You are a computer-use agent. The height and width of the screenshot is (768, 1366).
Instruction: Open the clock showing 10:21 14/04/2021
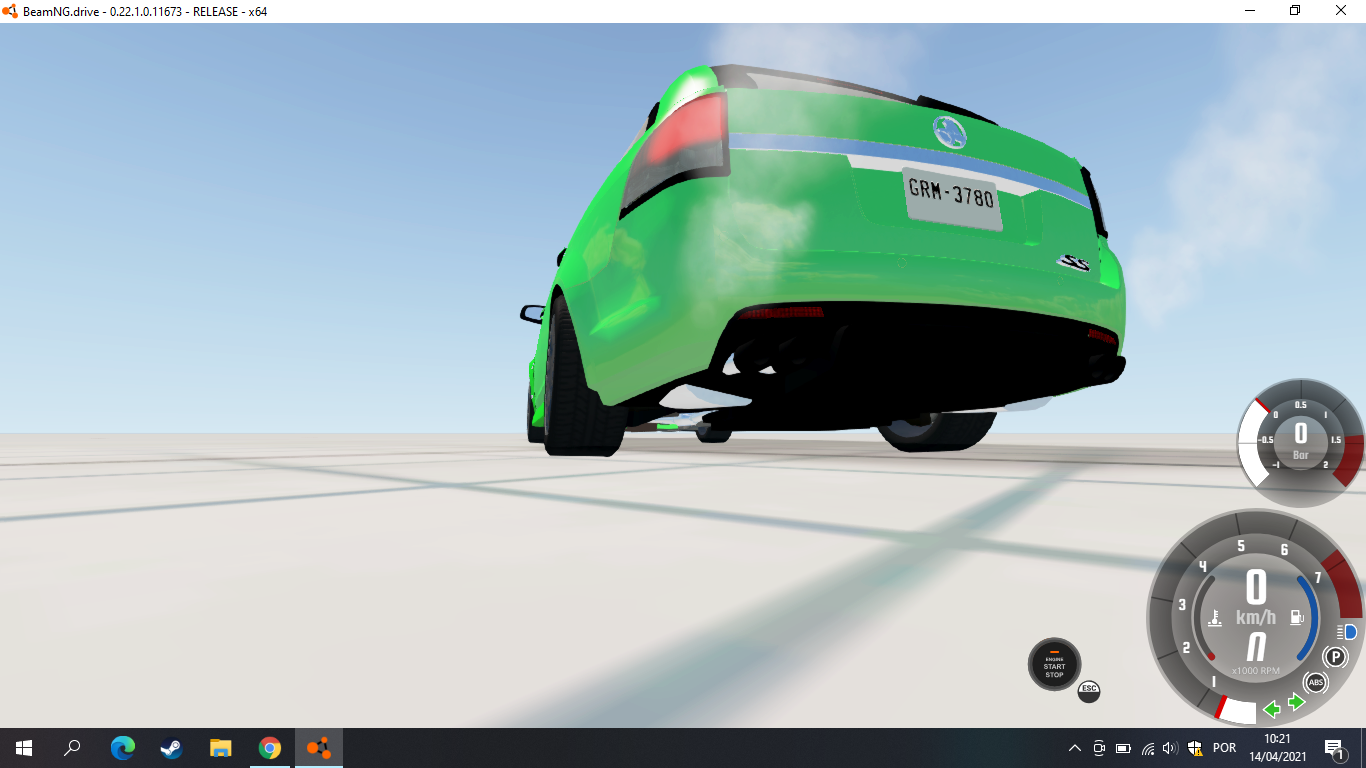1277,748
